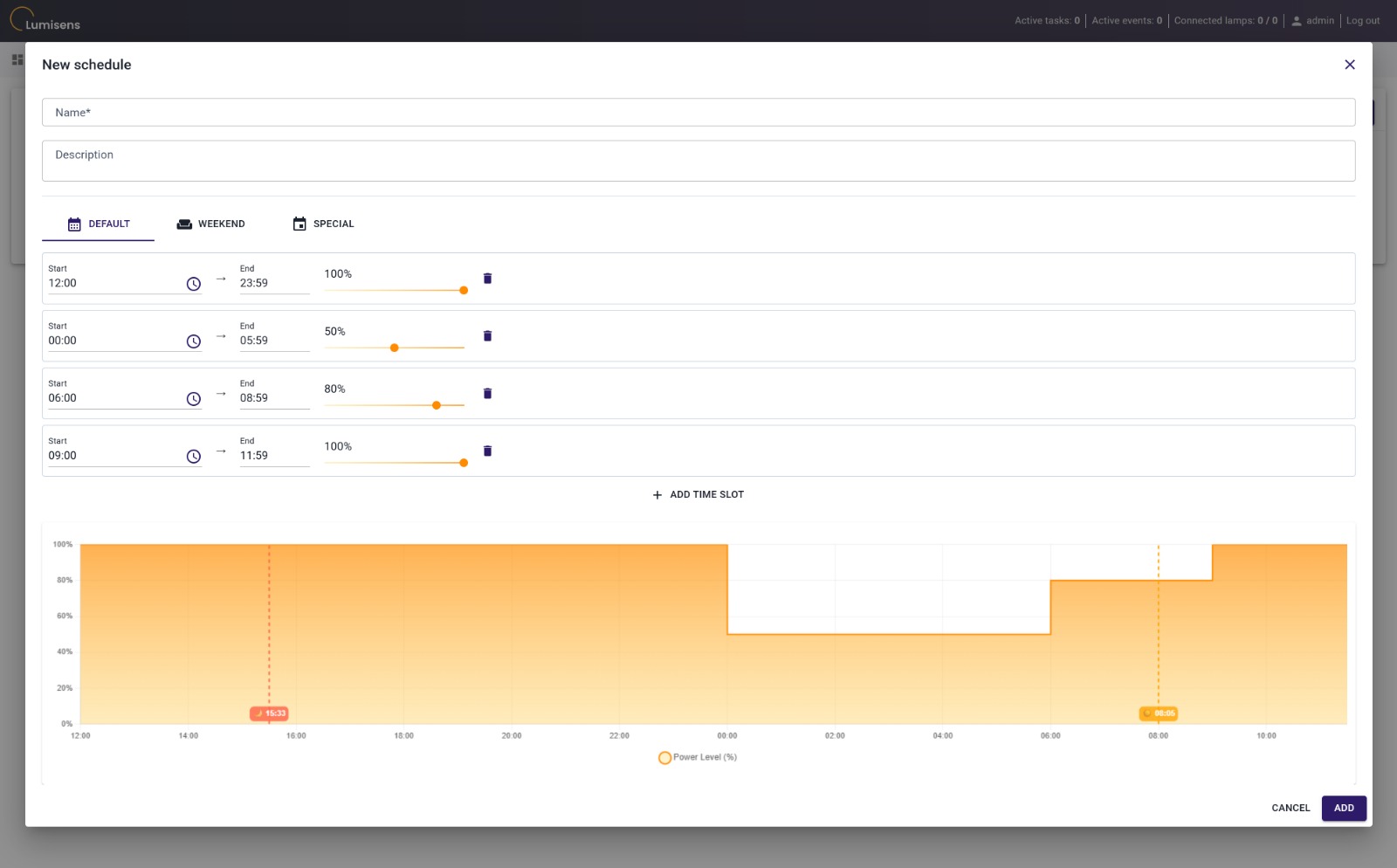1397x868 pixels.
Task: Click the Connected lamps status text
Action: point(1226,21)
